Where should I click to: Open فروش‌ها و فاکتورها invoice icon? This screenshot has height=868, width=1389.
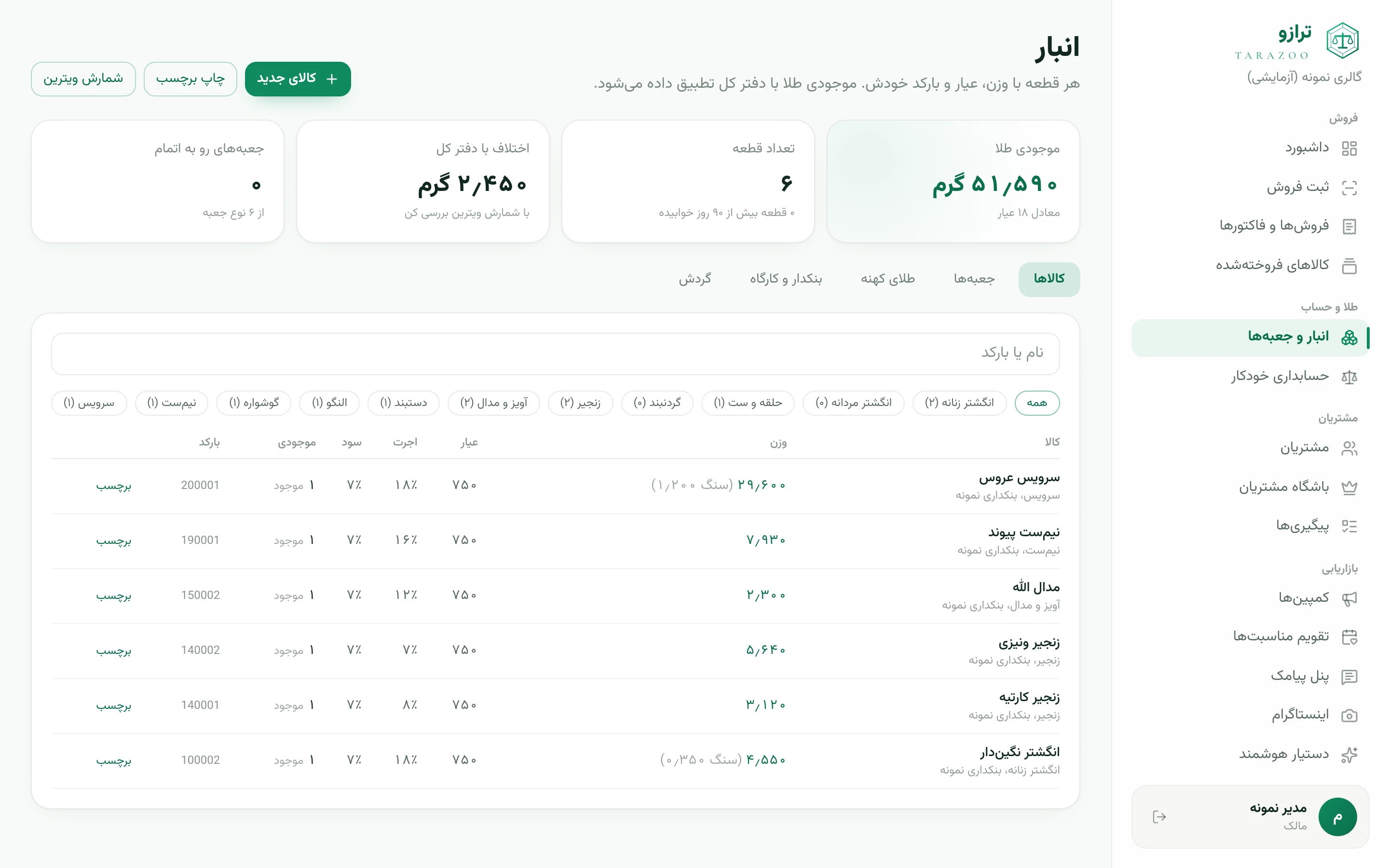(1349, 226)
